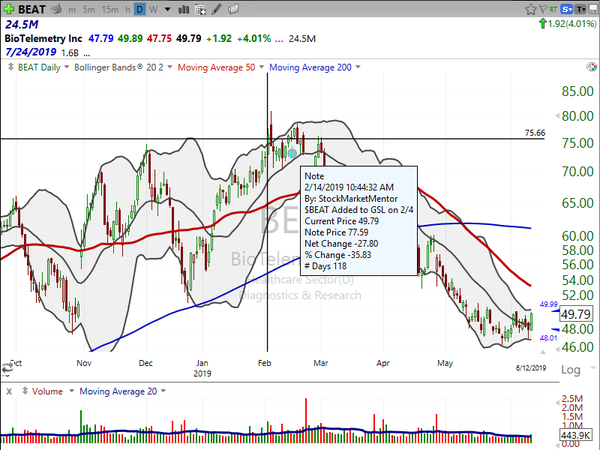The width and height of the screenshot is (600, 450).
Task: Open the Bollinger Bands 20 2 dropdown
Action: point(170,67)
